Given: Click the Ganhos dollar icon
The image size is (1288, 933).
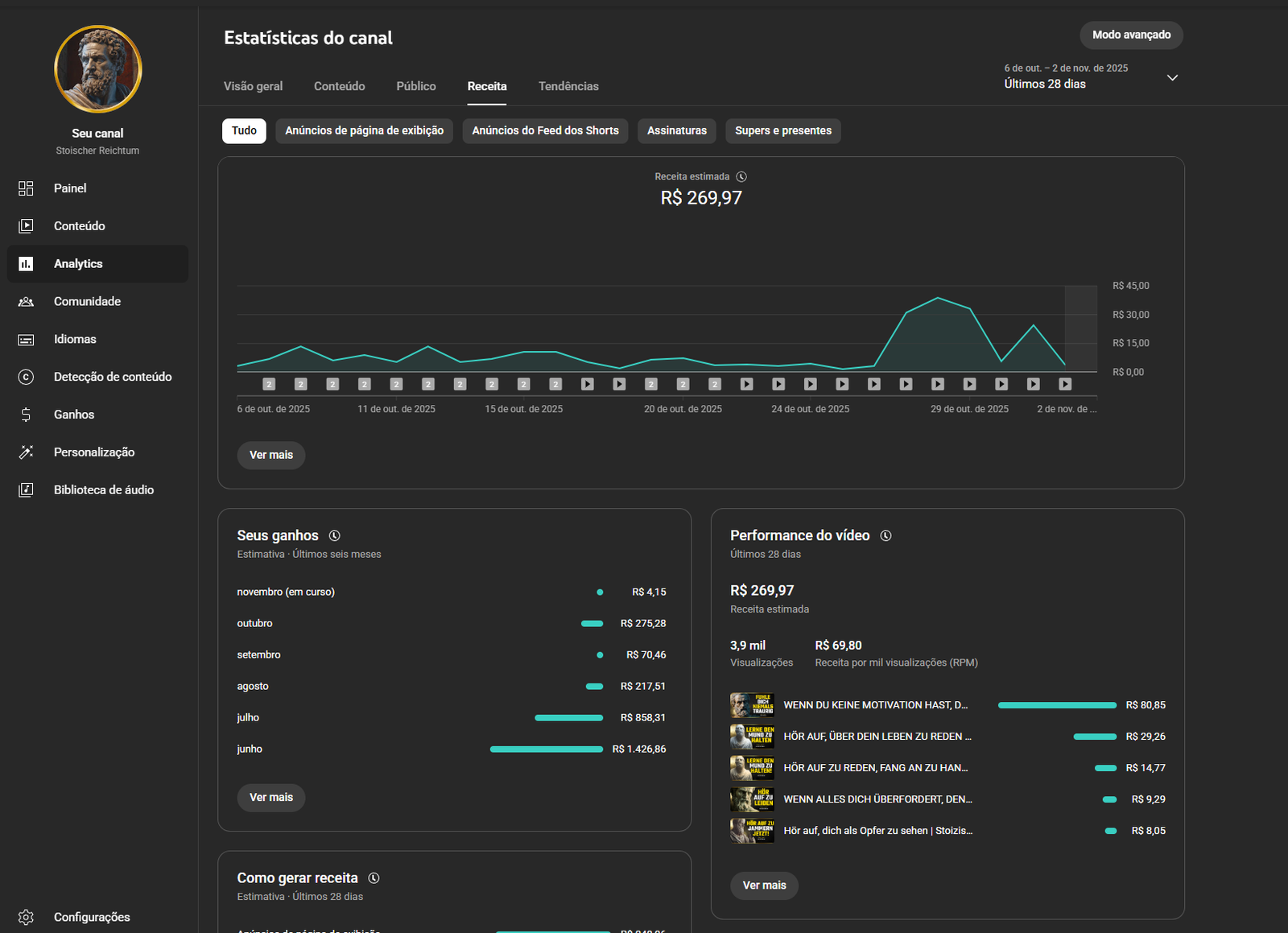Looking at the screenshot, I should coord(26,415).
